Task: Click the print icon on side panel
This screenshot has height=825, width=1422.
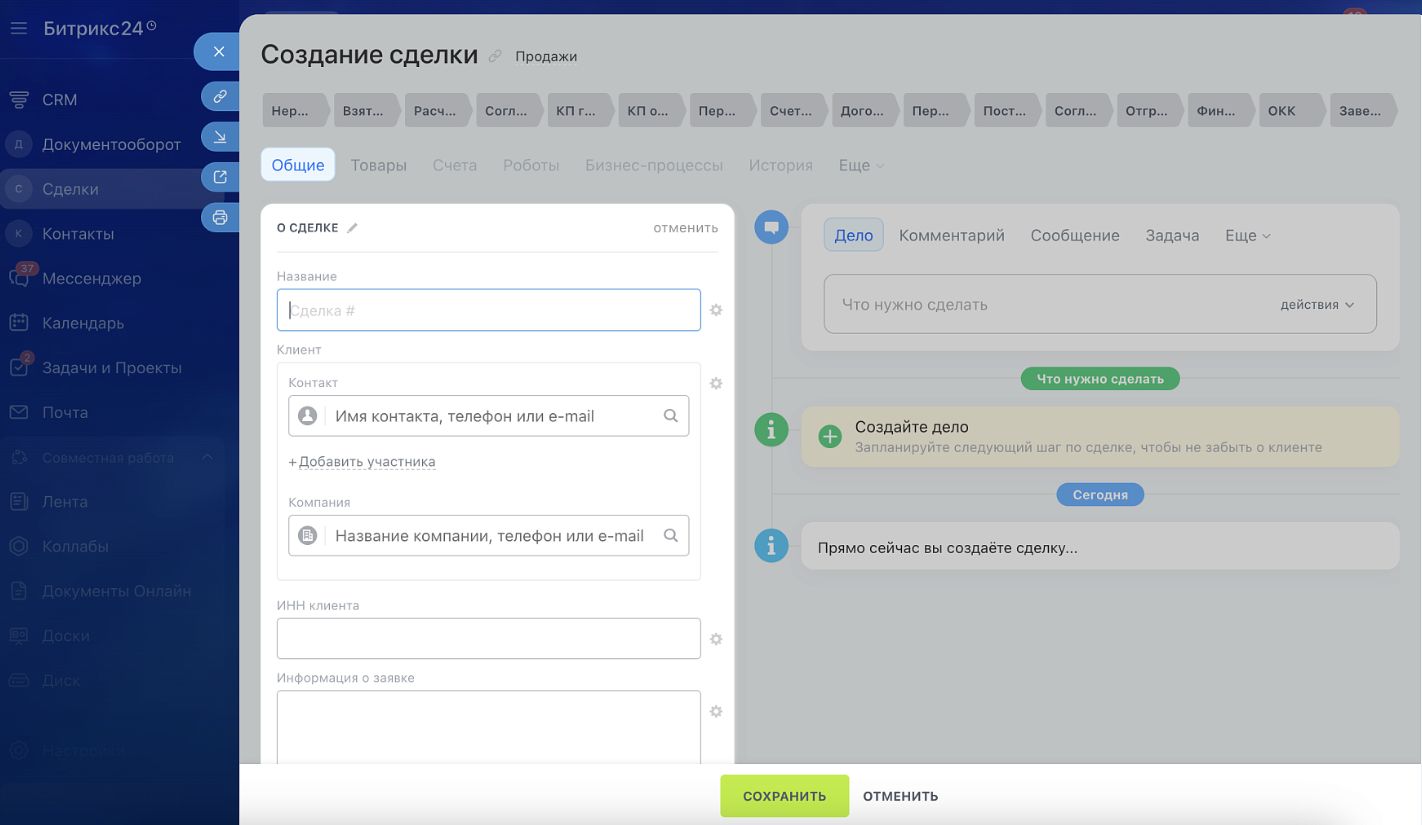Action: [x=220, y=217]
